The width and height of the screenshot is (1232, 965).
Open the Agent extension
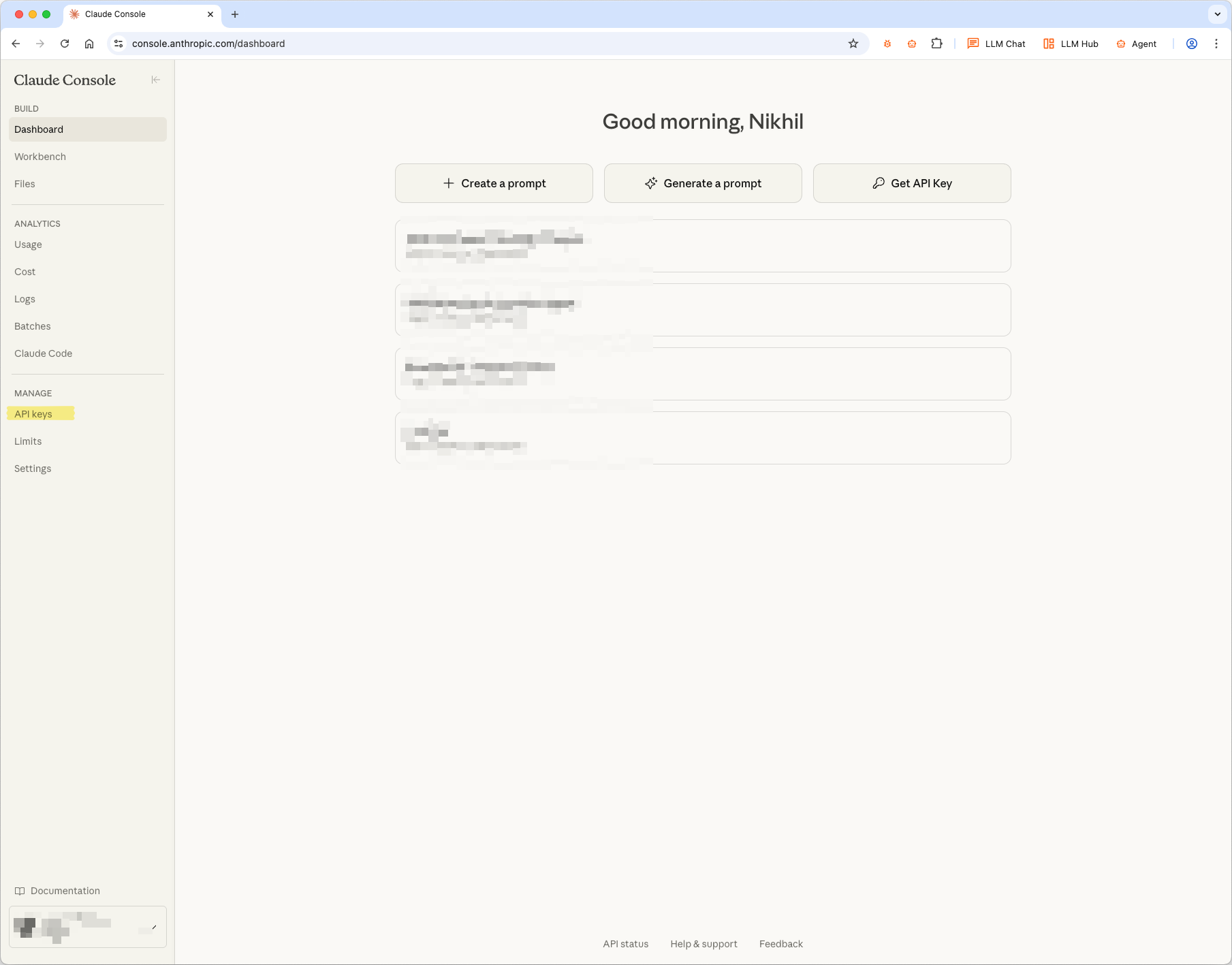[1136, 43]
